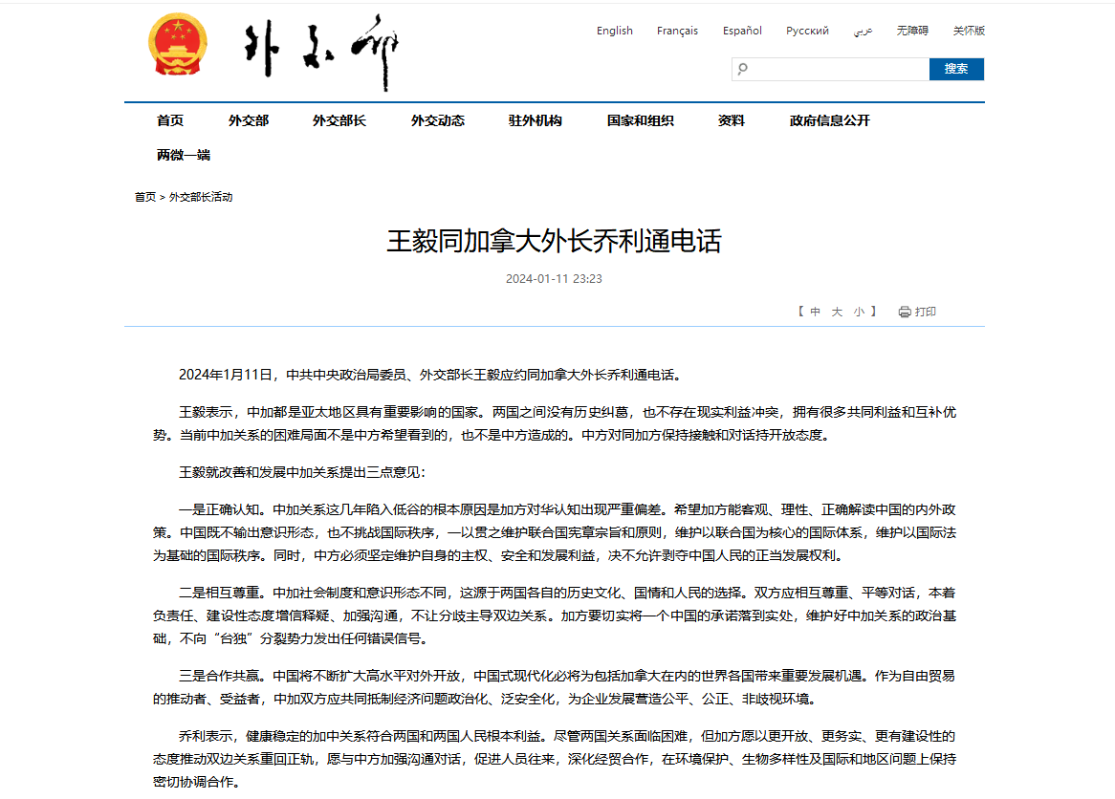Image resolution: width=1115 pixels, height=799 pixels.
Task: Enable 无障碍 accessibility mode
Action: click(x=912, y=31)
